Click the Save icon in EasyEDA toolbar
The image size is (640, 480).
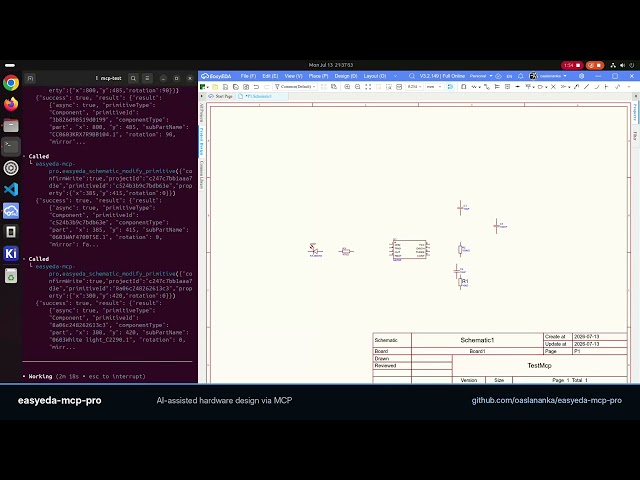225,87
